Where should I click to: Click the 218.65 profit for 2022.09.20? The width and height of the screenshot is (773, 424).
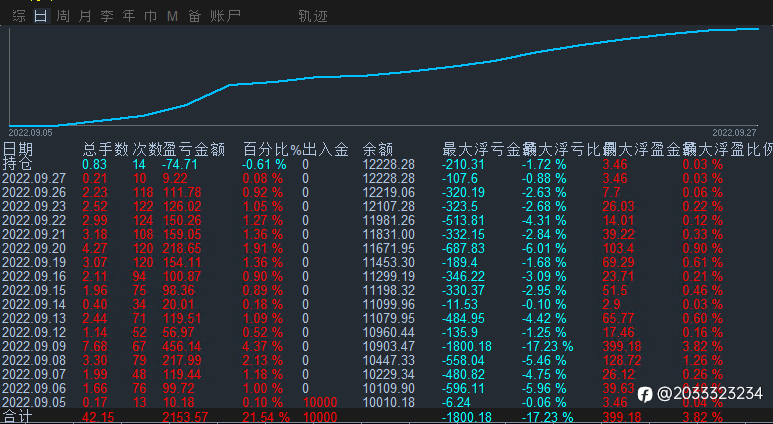click(x=182, y=248)
